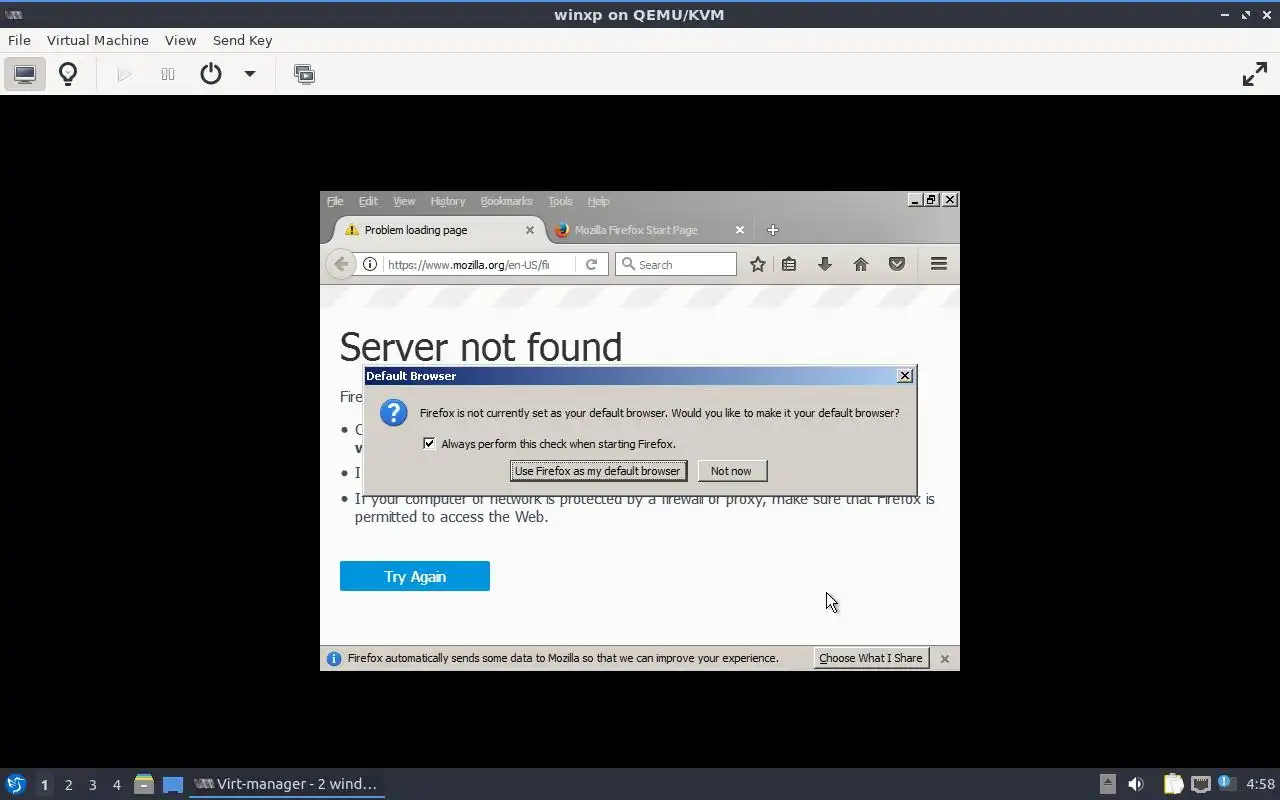Viewport: 1280px width, 800px height.
Task: Click the virt-manager console view icon
Action: 25,74
